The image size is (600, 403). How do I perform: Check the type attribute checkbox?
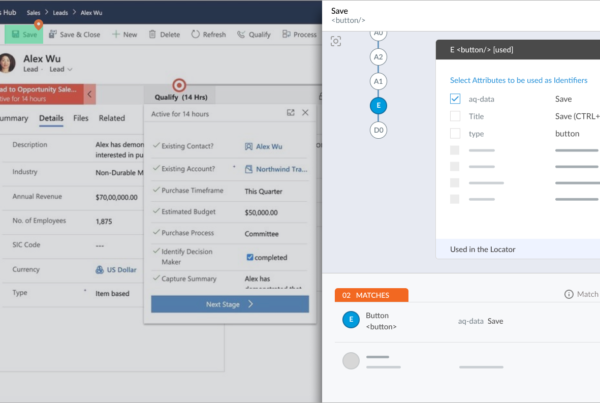pyautogui.click(x=455, y=132)
